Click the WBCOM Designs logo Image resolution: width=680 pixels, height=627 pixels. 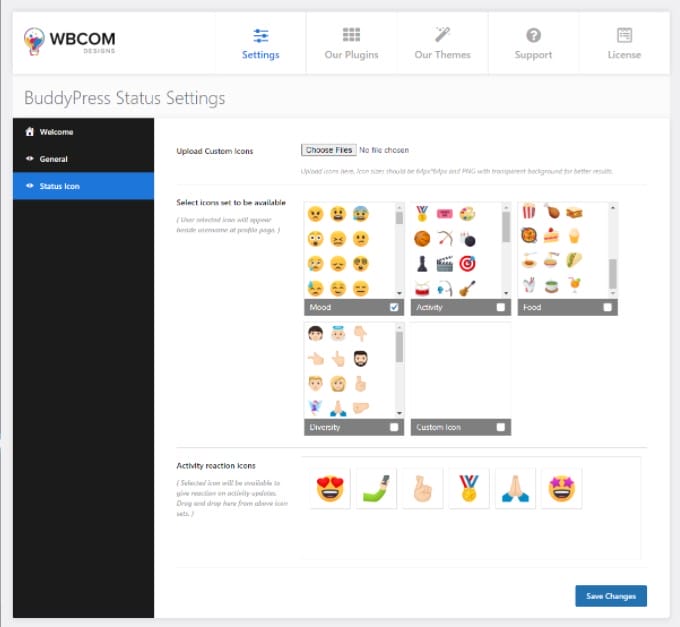tap(70, 42)
